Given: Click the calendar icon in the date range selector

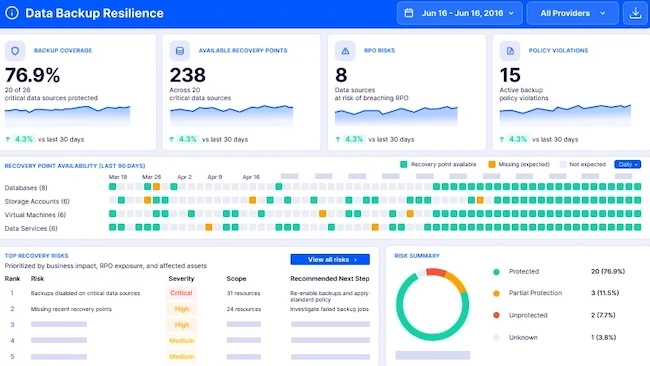Looking at the screenshot, I should (x=409, y=13).
